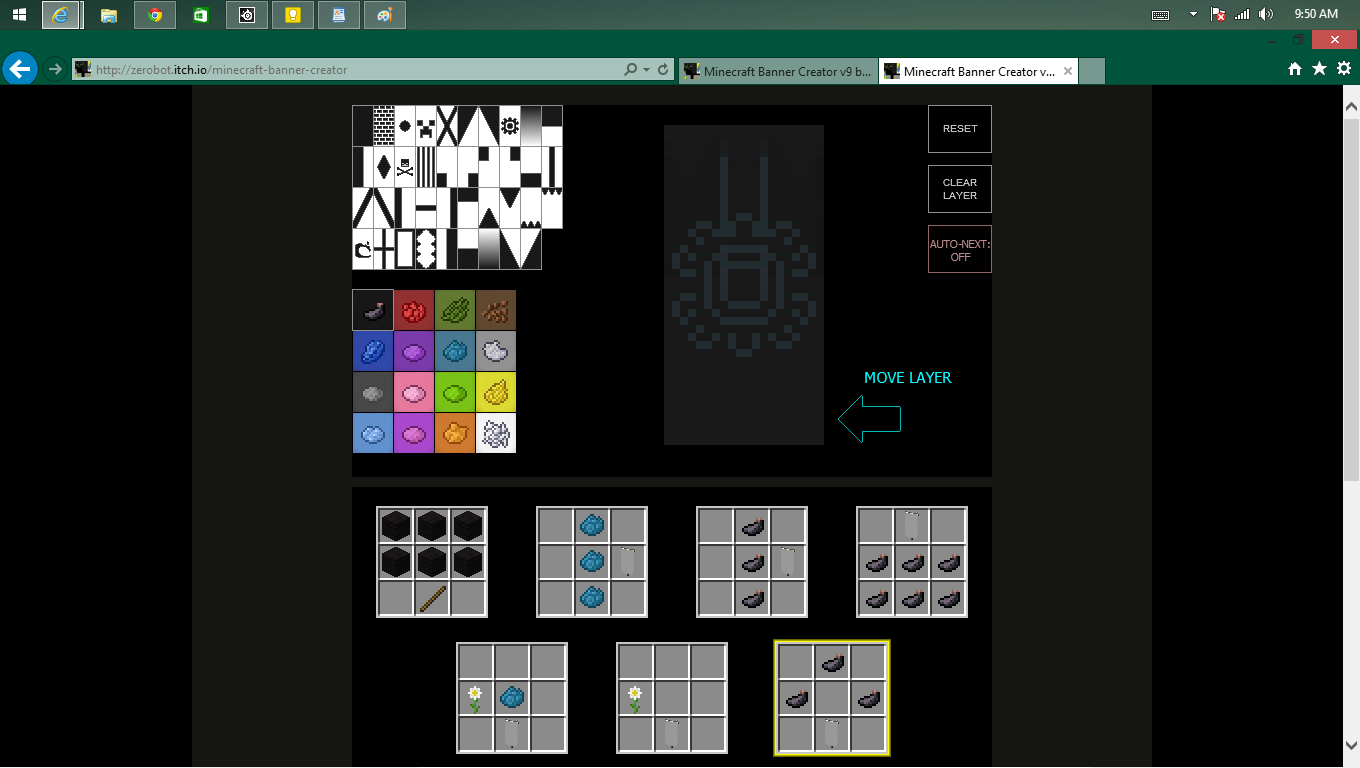Choose the solid black full-fill pattern

[363, 126]
